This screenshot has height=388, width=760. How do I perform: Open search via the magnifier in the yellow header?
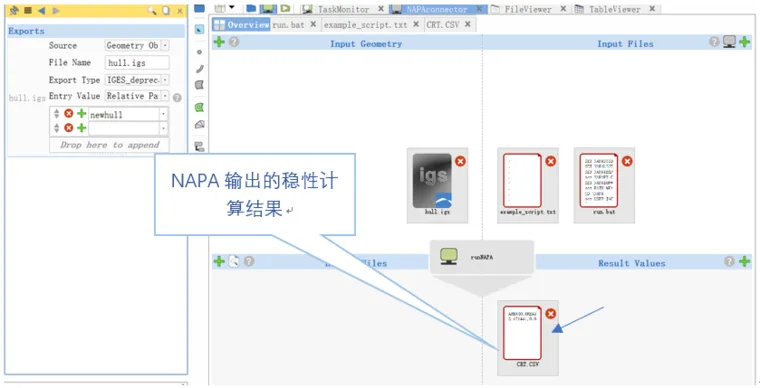pos(152,10)
